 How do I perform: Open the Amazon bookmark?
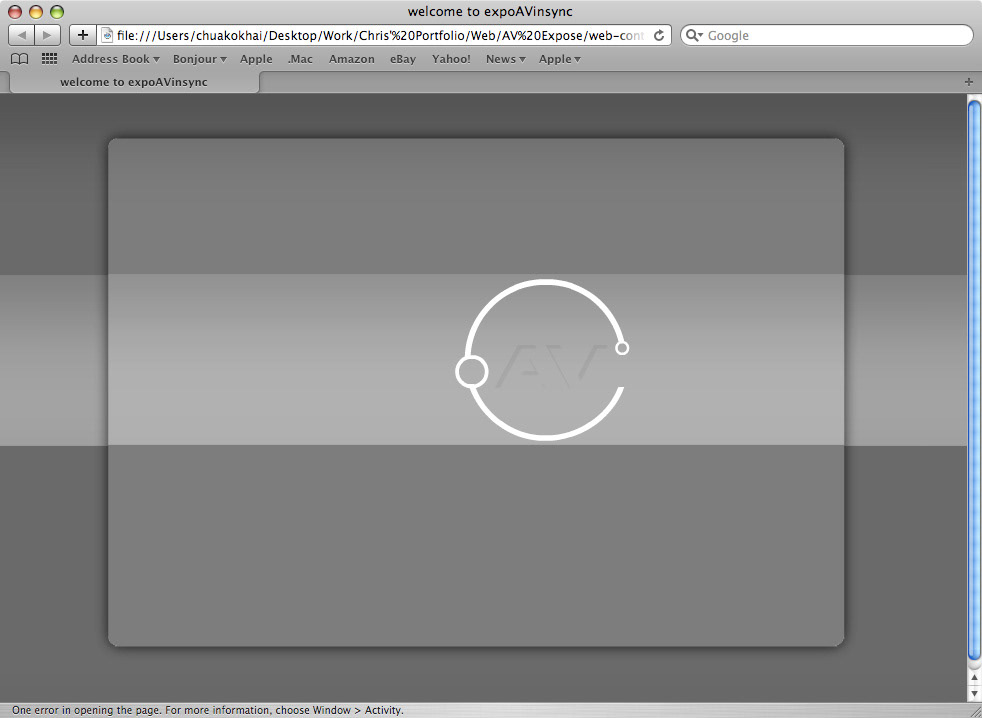click(x=352, y=59)
